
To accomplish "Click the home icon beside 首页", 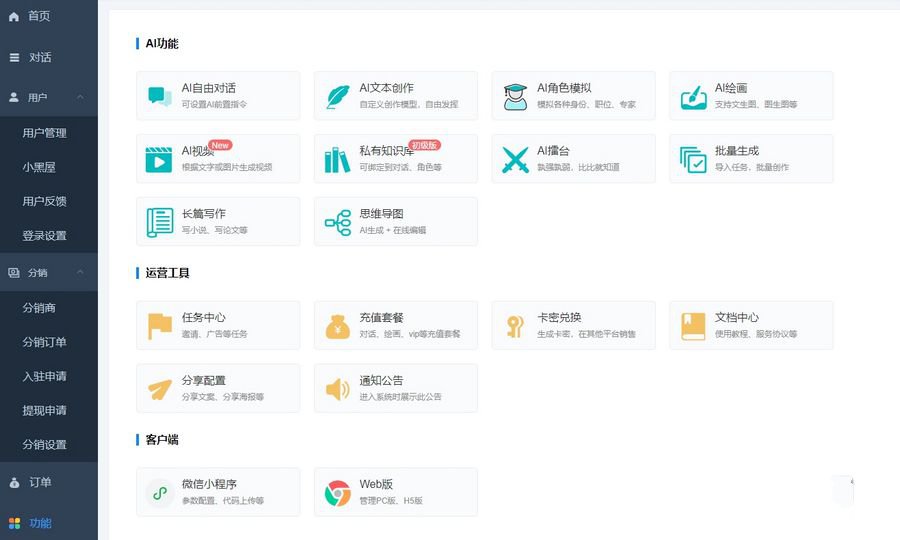I will click(14, 17).
